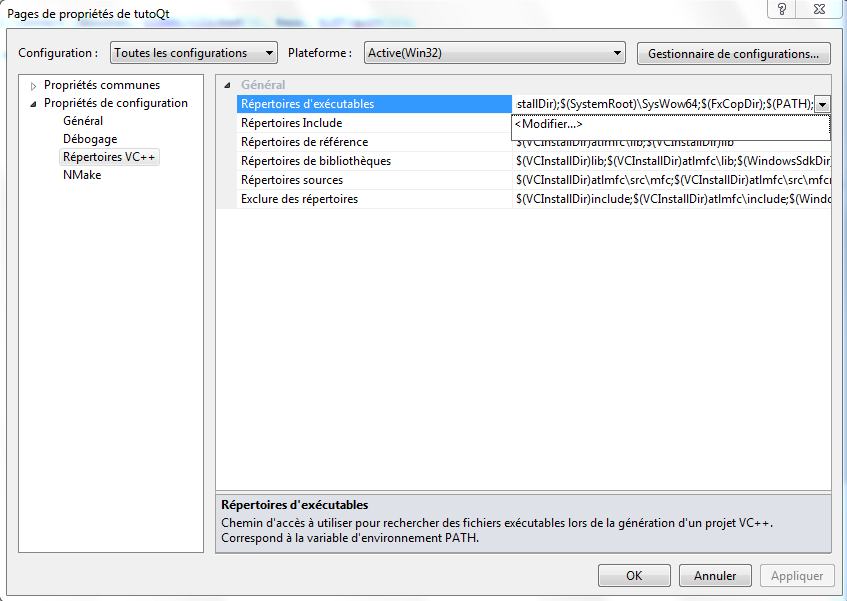The width and height of the screenshot is (847, 601).
Task: Click Gestionnaire de configurations button
Action: (x=733, y=53)
